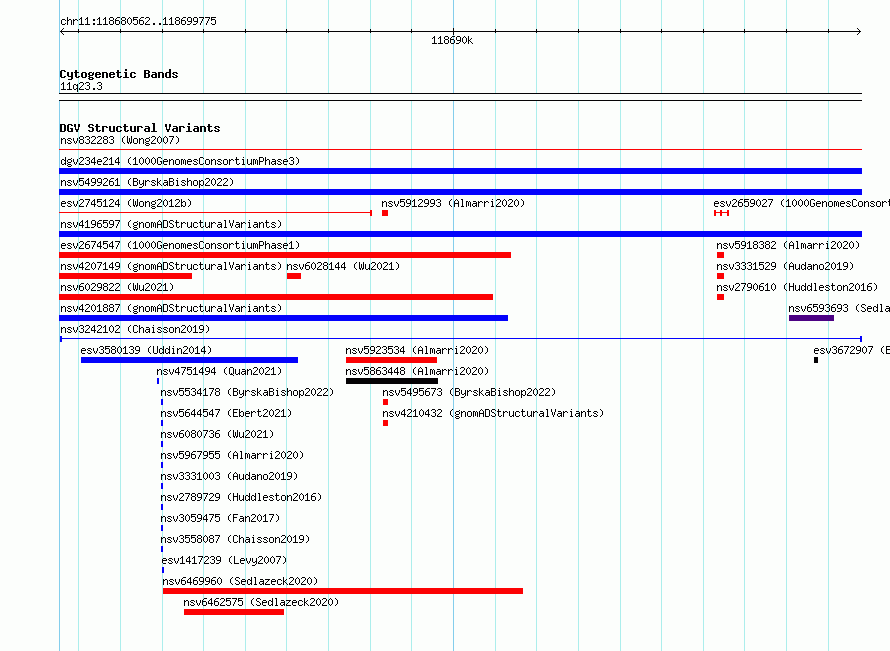Open the nsv3558087 (Chaisson2019) label
Viewport: 890px width, 651px height.
click(235, 539)
